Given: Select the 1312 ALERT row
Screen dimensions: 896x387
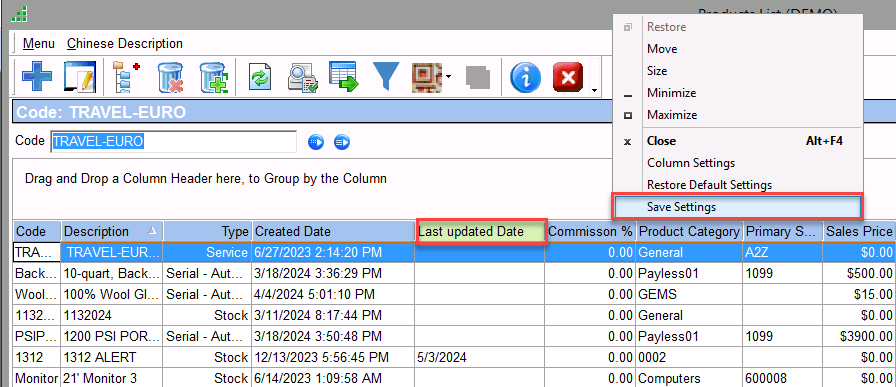Looking at the screenshot, I should pyautogui.click(x=454, y=358).
